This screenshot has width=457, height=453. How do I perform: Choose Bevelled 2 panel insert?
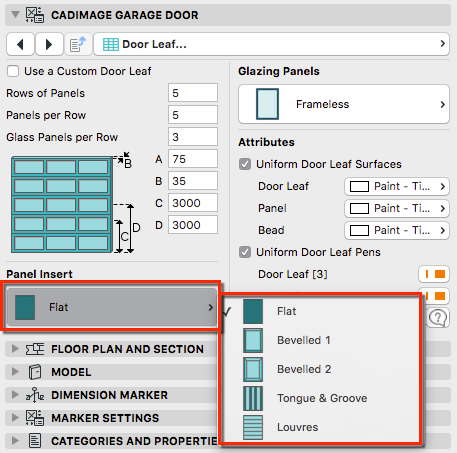[321, 369]
